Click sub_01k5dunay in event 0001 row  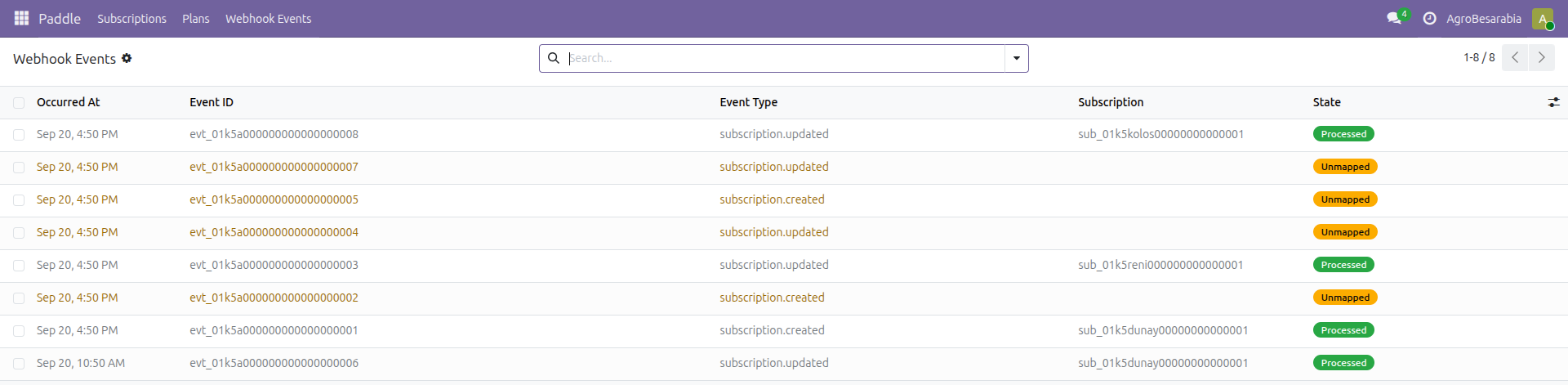(x=1163, y=330)
